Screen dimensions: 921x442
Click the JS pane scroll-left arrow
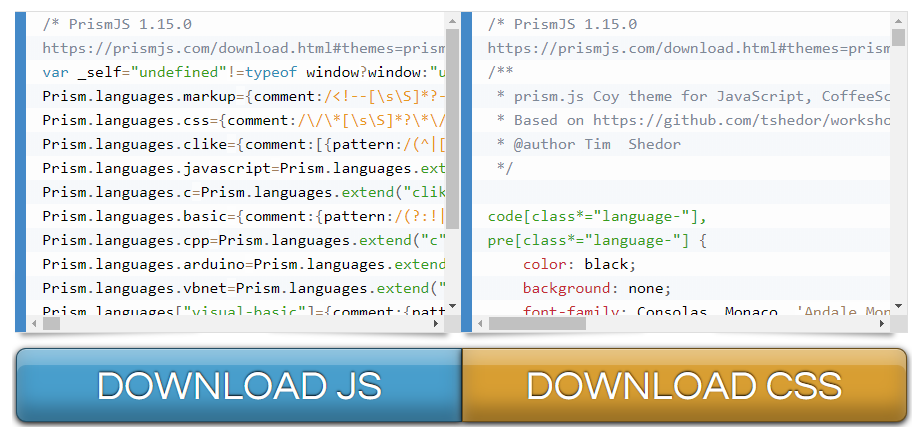tap(33, 323)
